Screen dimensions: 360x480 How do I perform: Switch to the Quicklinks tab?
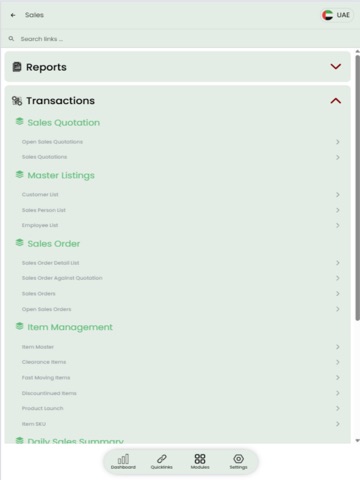click(162, 462)
